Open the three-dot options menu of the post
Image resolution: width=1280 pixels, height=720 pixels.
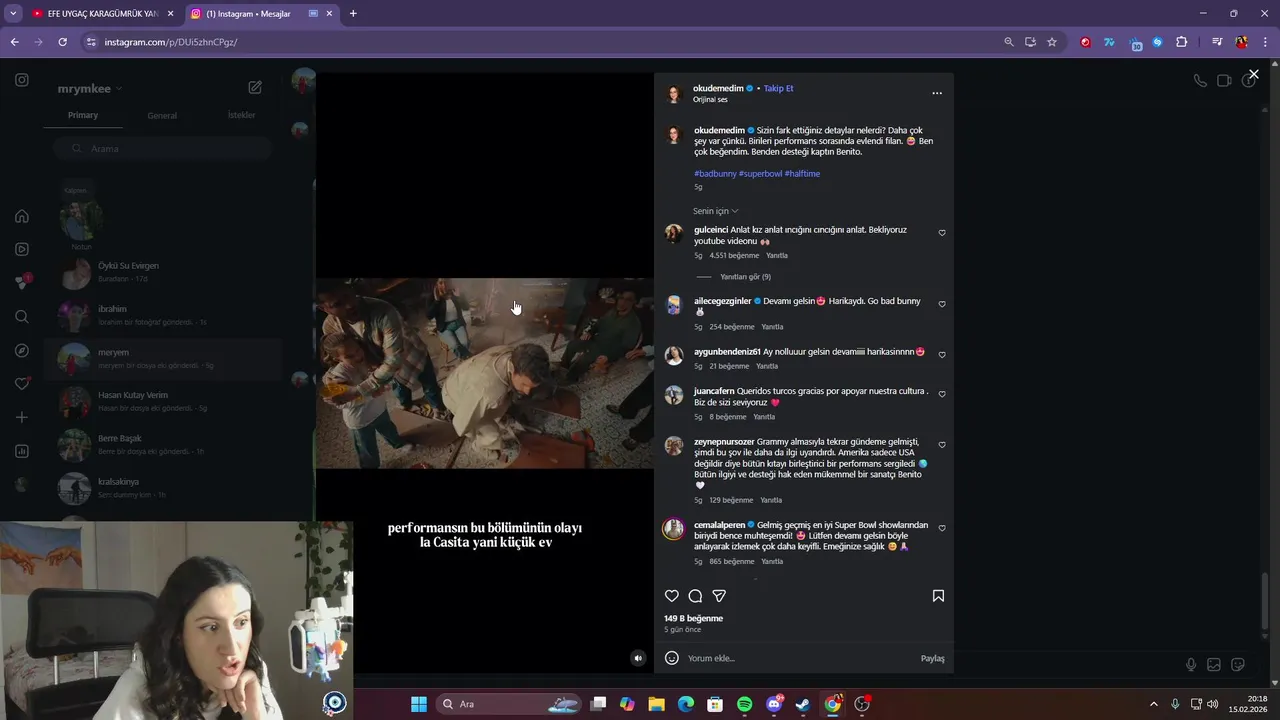tap(937, 93)
